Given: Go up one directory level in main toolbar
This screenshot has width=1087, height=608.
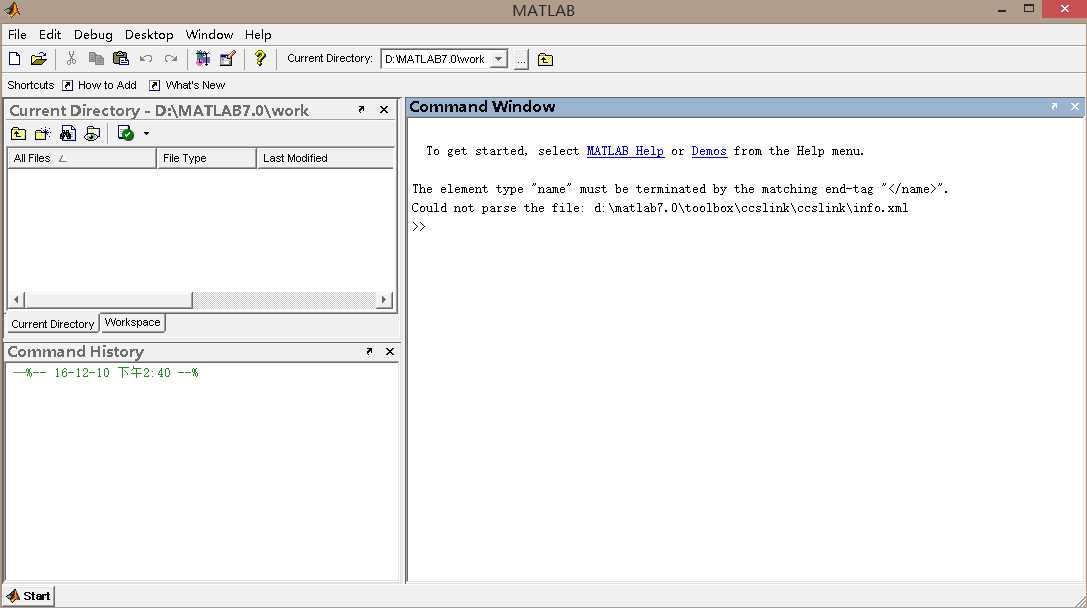Looking at the screenshot, I should click(546, 60).
